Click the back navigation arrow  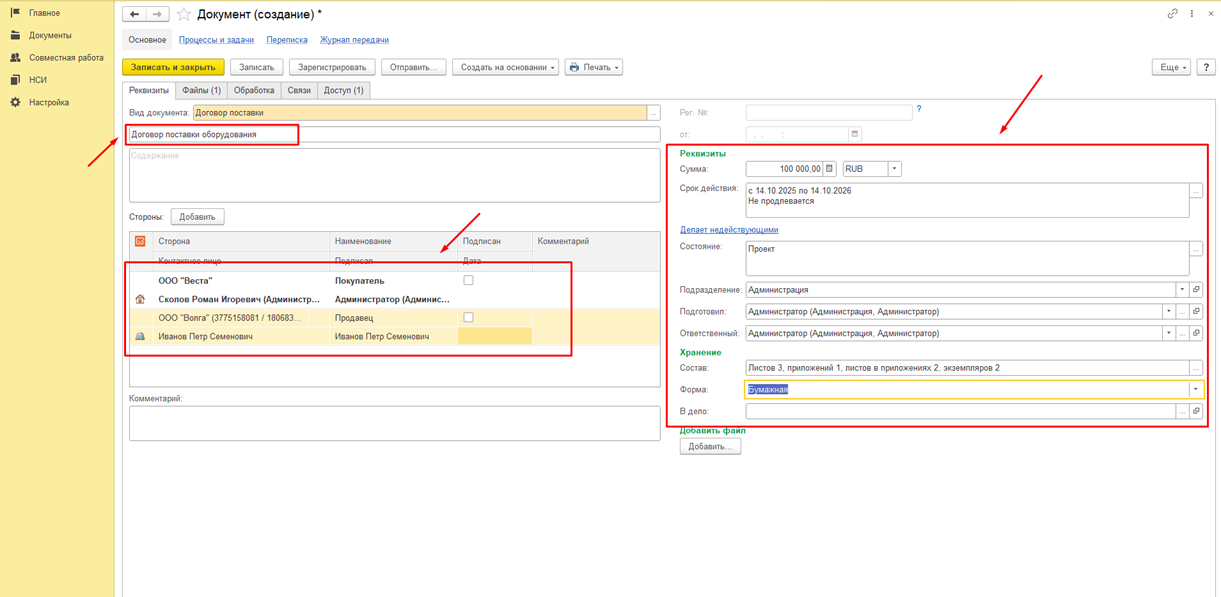point(135,15)
